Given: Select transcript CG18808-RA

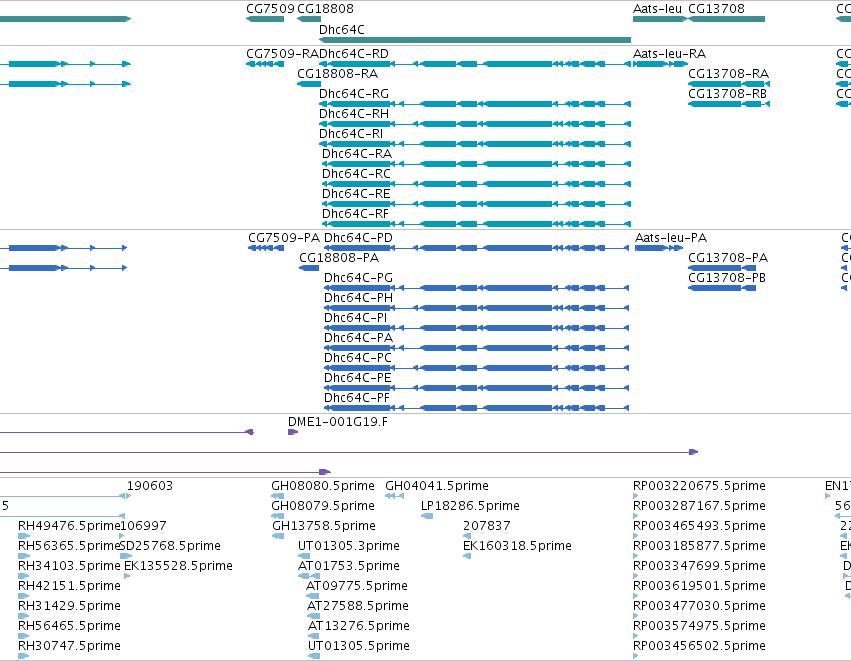Looking at the screenshot, I should (338, 74).
